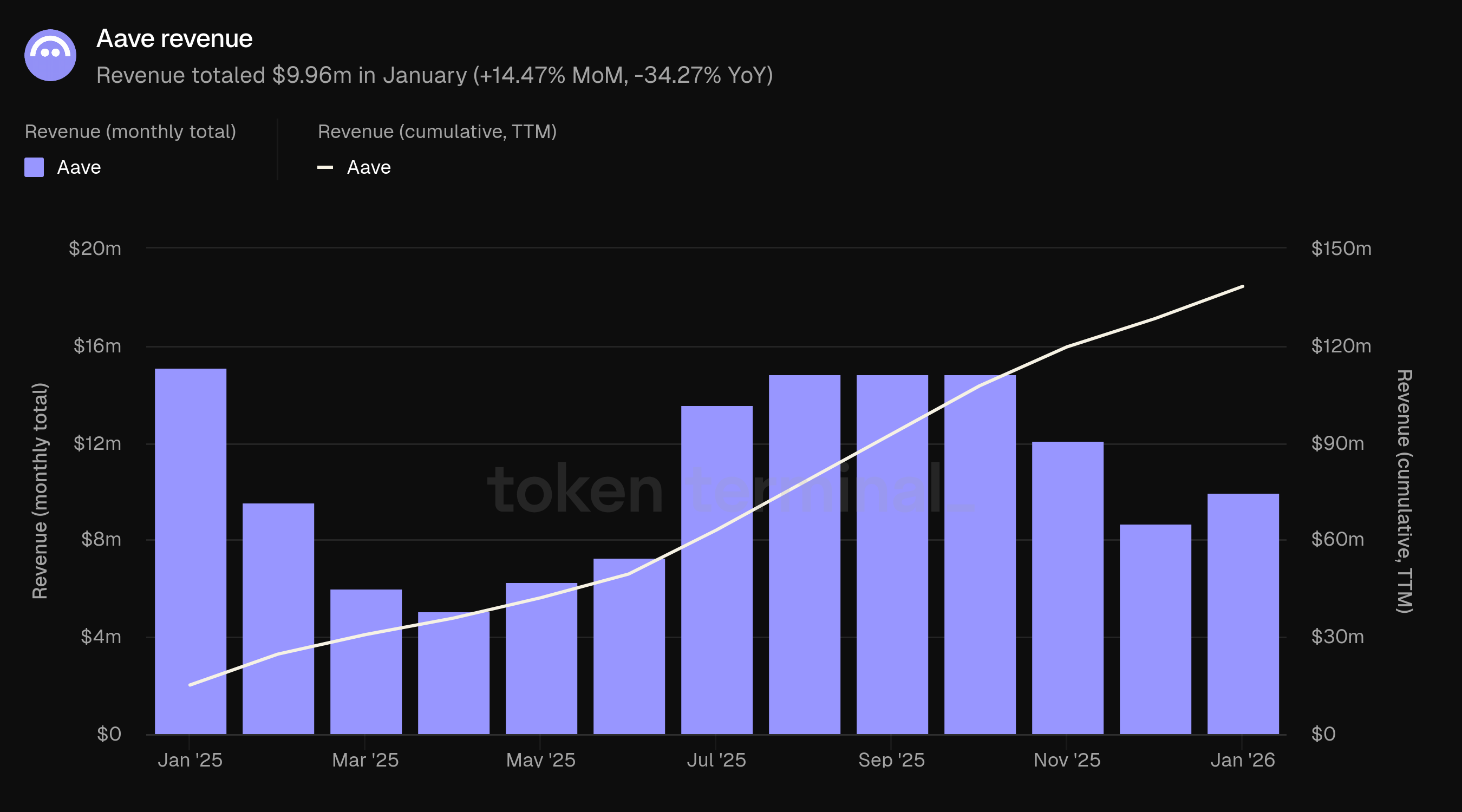Select the Jan '25 revenue bar
This screenshot has height=812, width=1462.
tap(190, 551)
